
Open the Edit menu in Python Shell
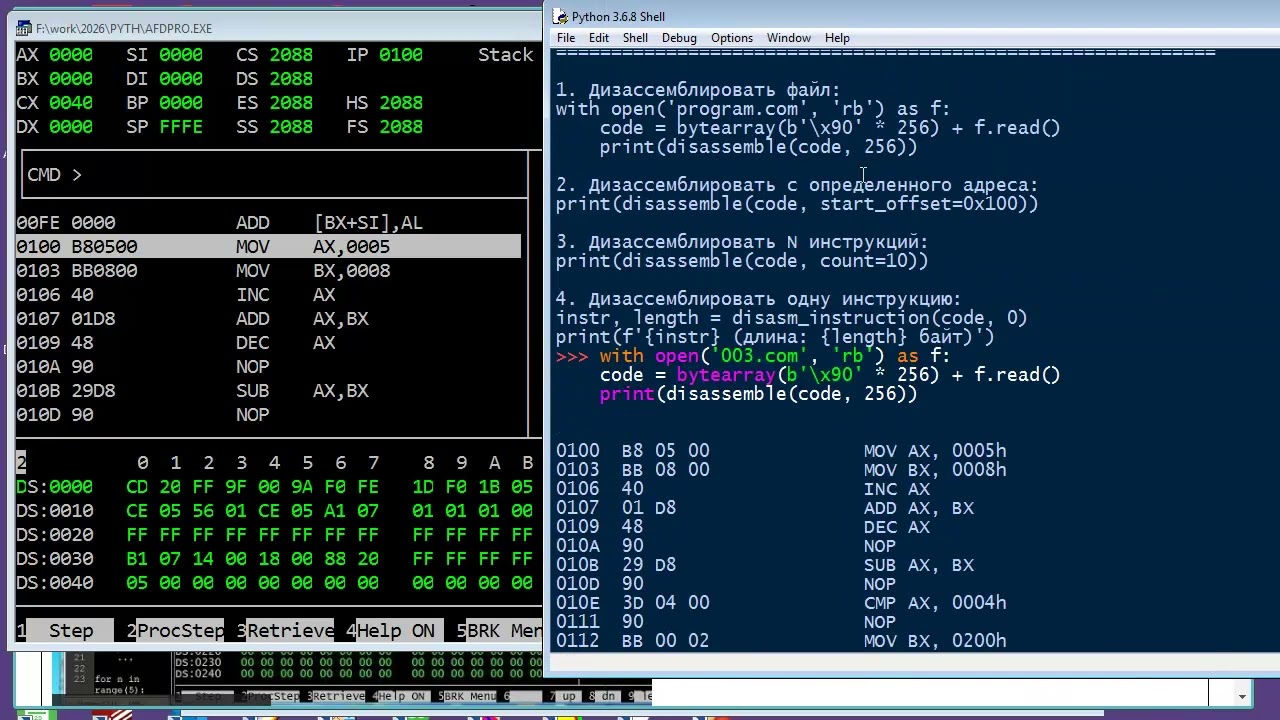(598, 38)
